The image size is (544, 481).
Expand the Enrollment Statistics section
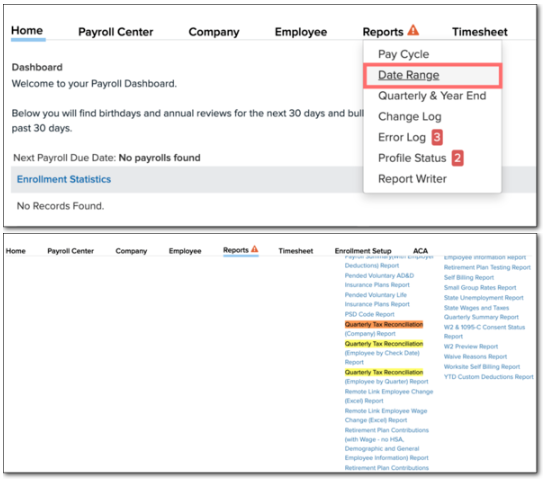(64, 179)
